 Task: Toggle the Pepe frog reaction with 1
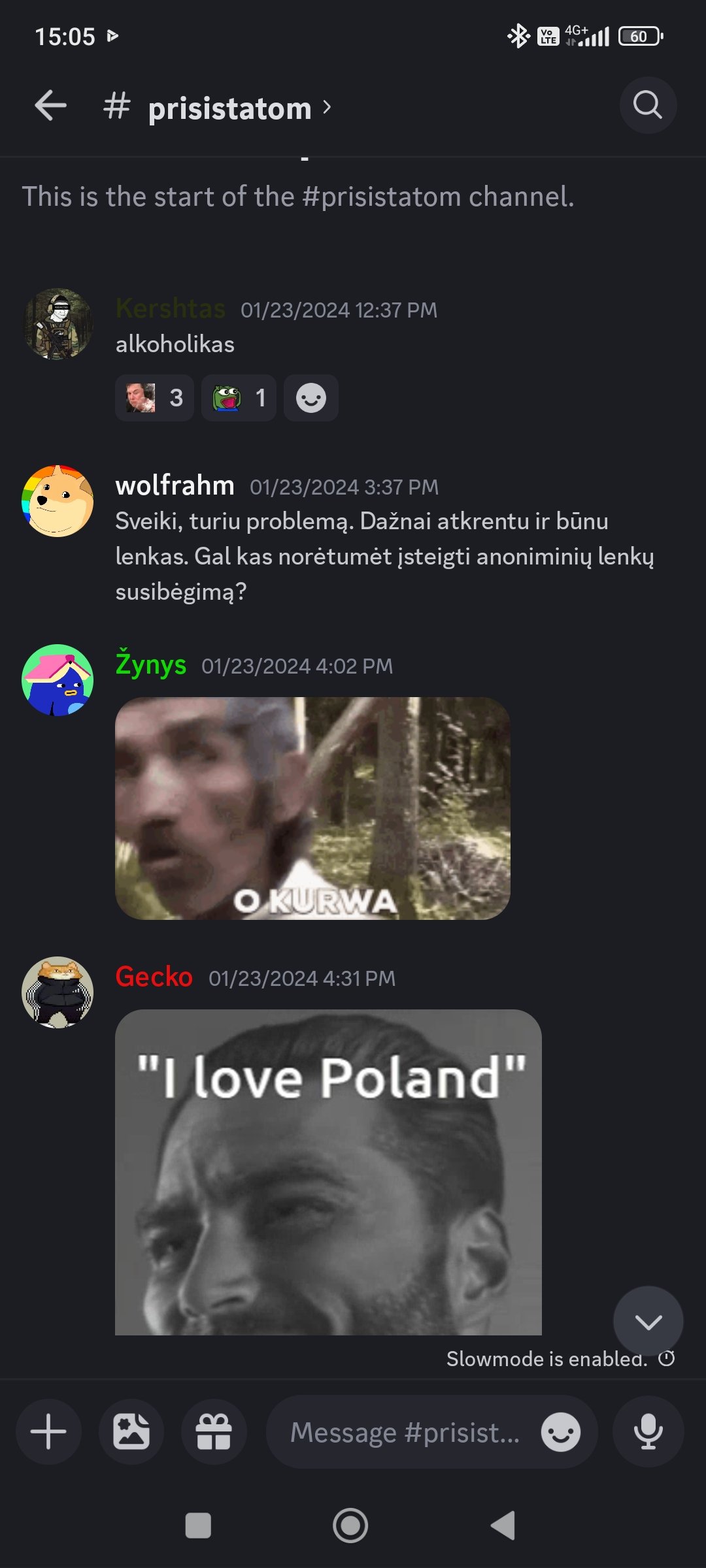tap(239, 398)
